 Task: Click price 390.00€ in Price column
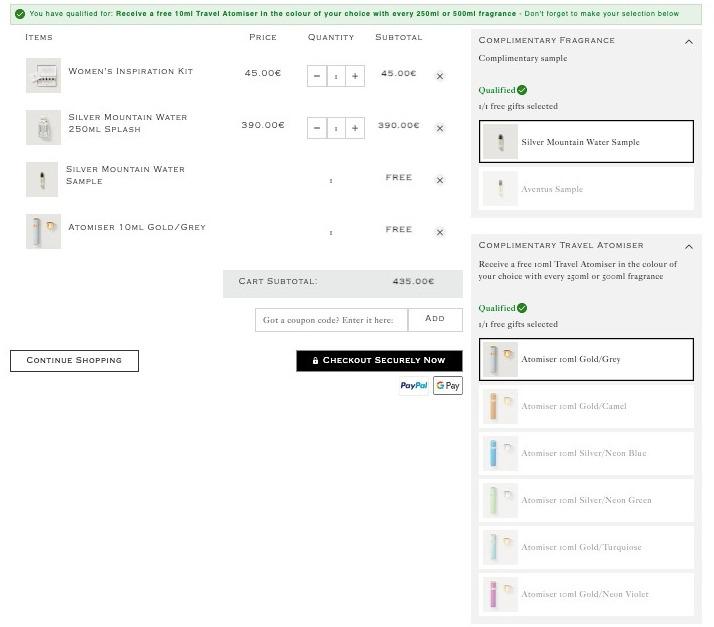[x=263, y=125]
